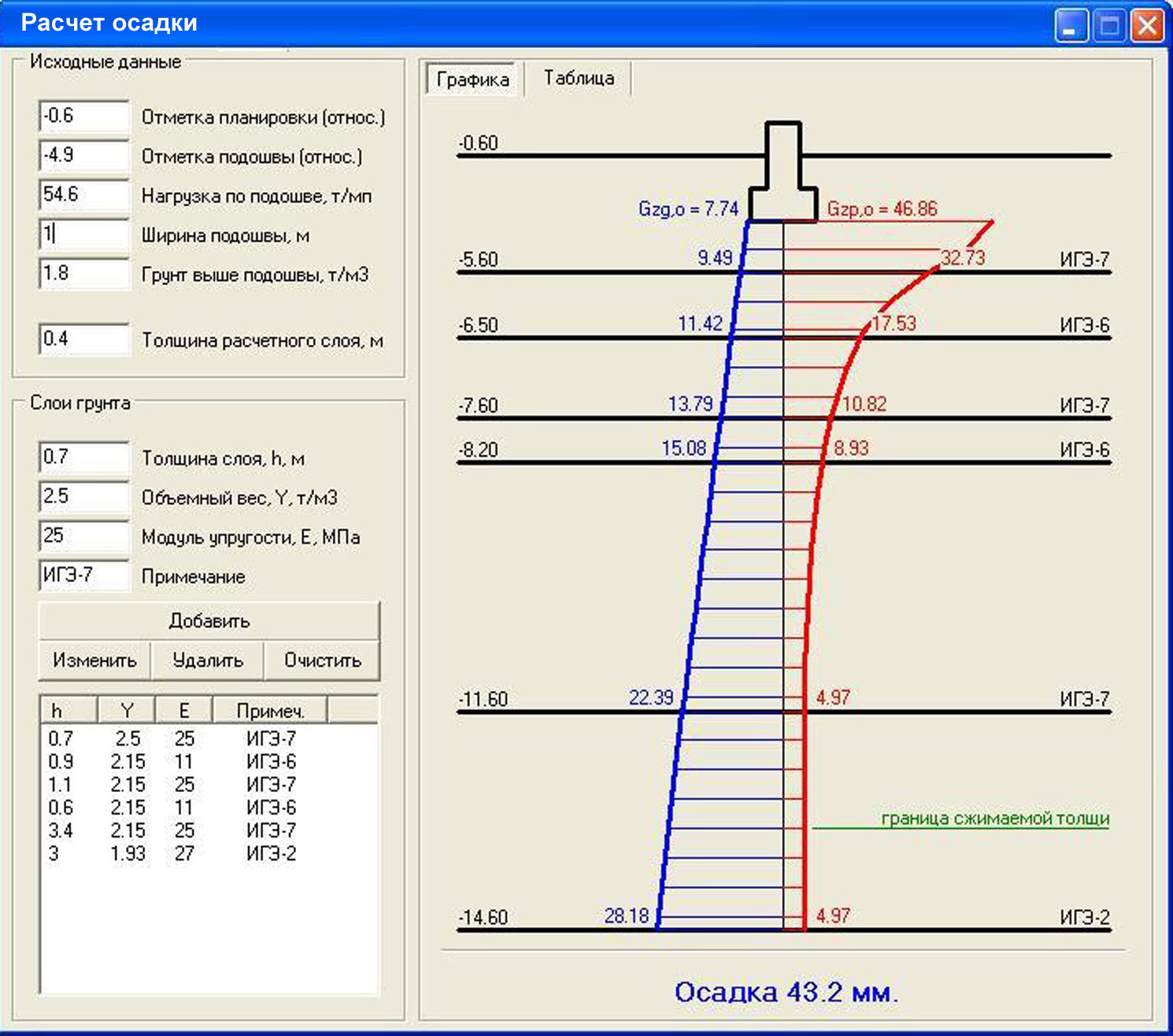This screenshot has height=1036, width=1173.
Task: Select the layer row with h 0.9
Action: click(x=209, y=761)
